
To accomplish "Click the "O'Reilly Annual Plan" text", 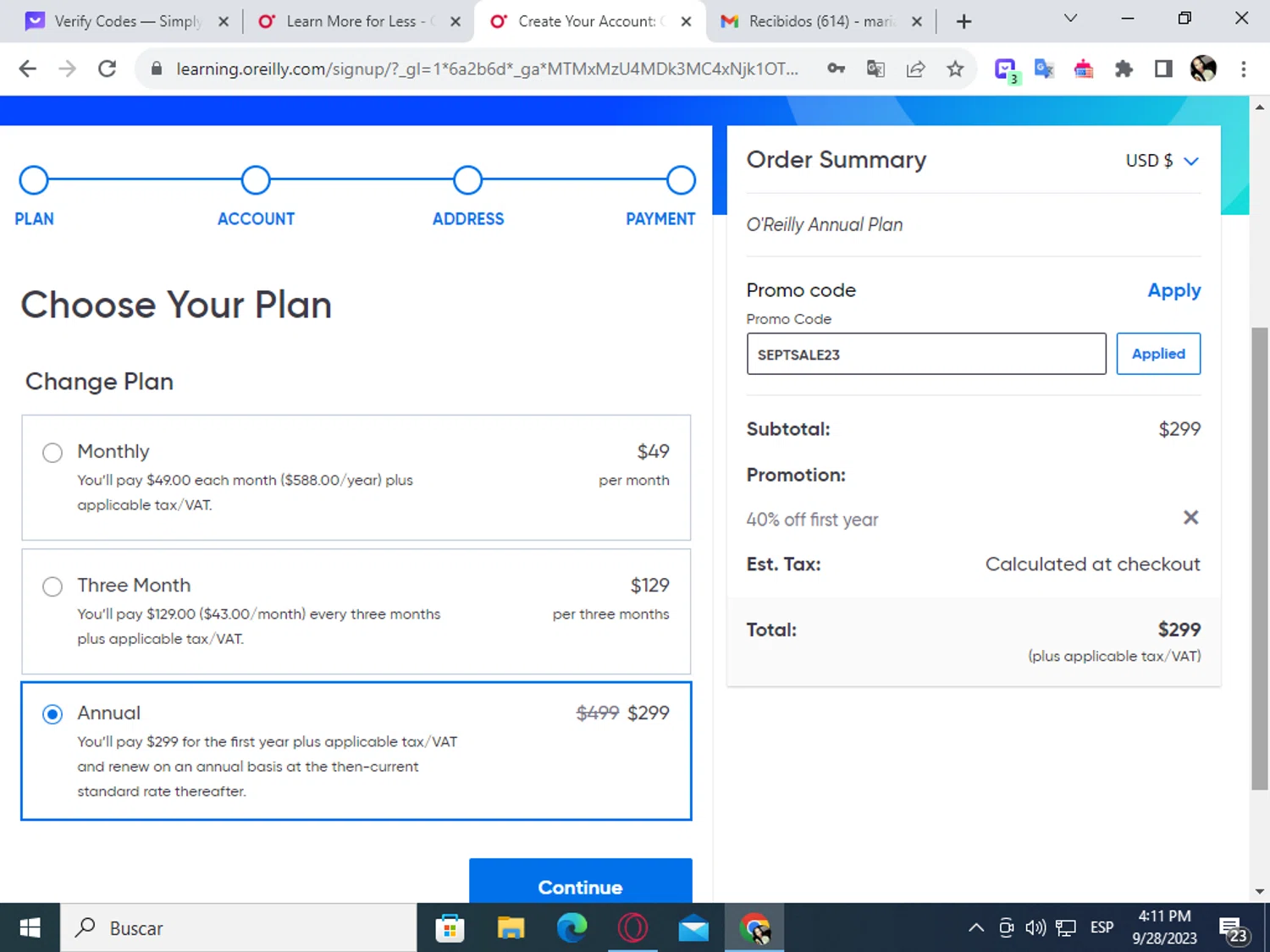I will tap(825, 225).
